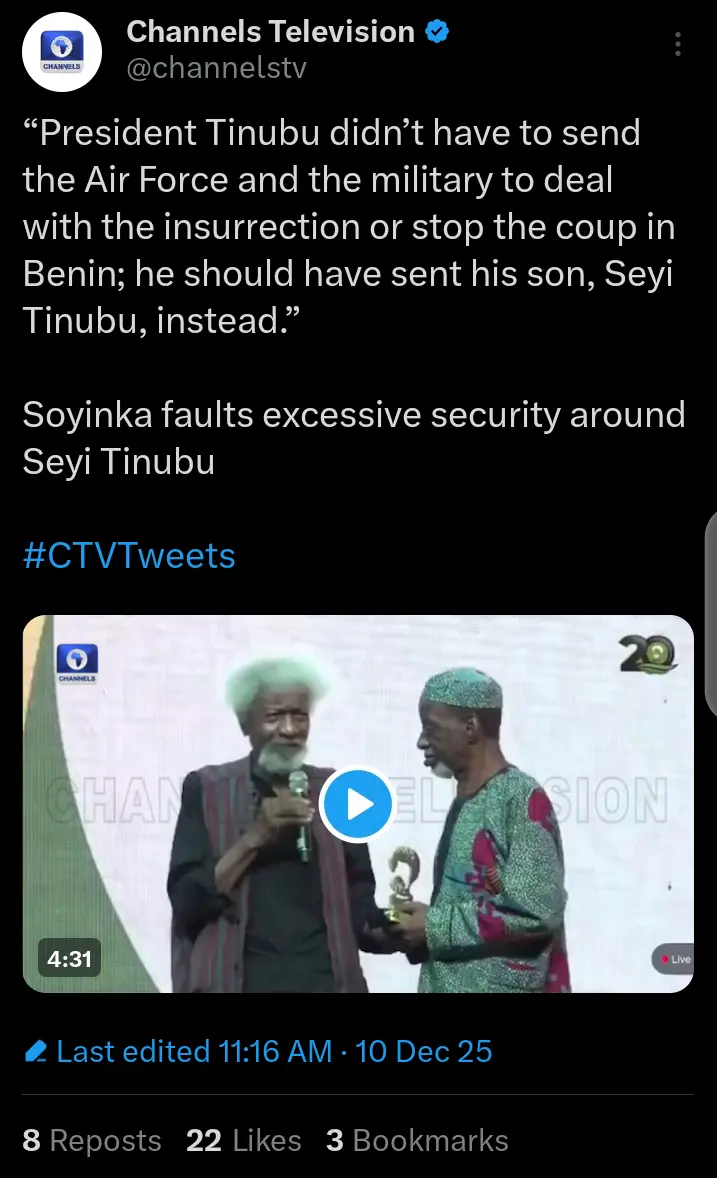Image resolution: width=717 pixels, height=1178 pixels.
Task: Click the blue verified badge
Action: [437, 32]
